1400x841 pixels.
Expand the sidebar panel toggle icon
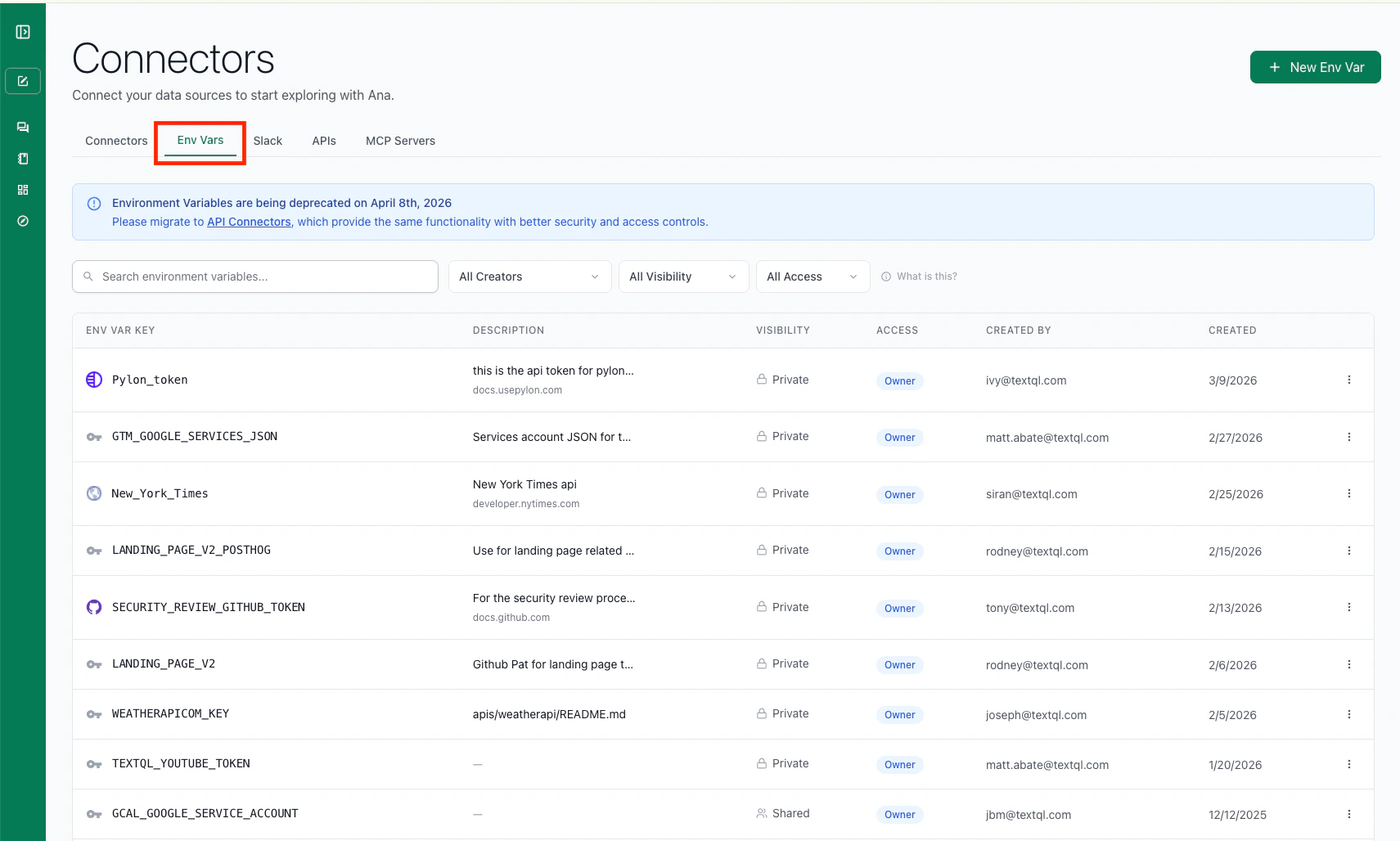pyautogui.click(x=23, y=32)
